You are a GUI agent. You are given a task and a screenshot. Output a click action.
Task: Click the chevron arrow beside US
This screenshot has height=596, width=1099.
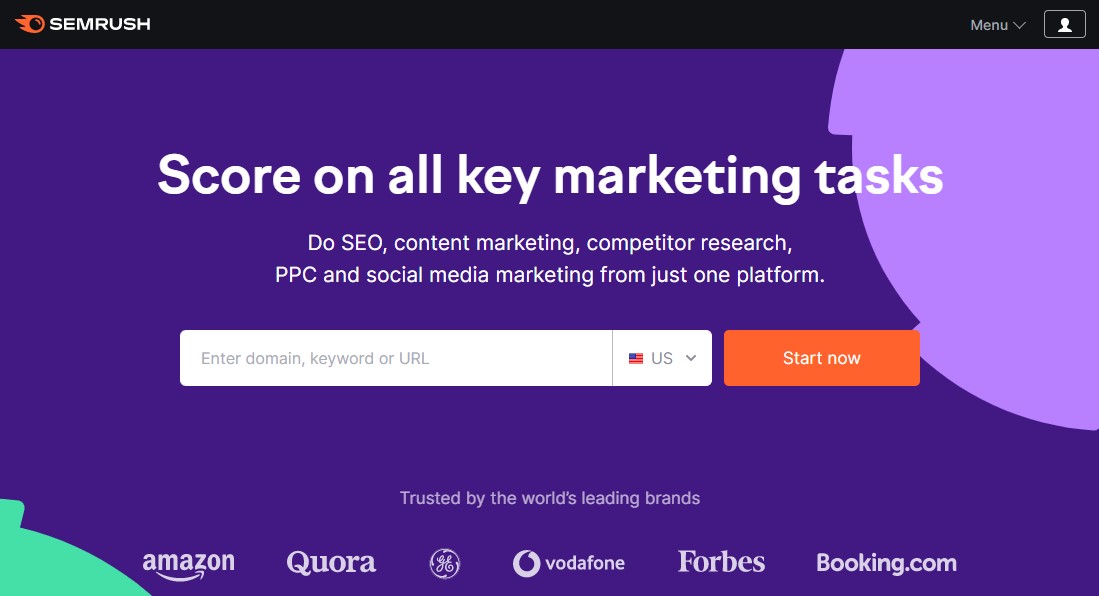point(691,358)
